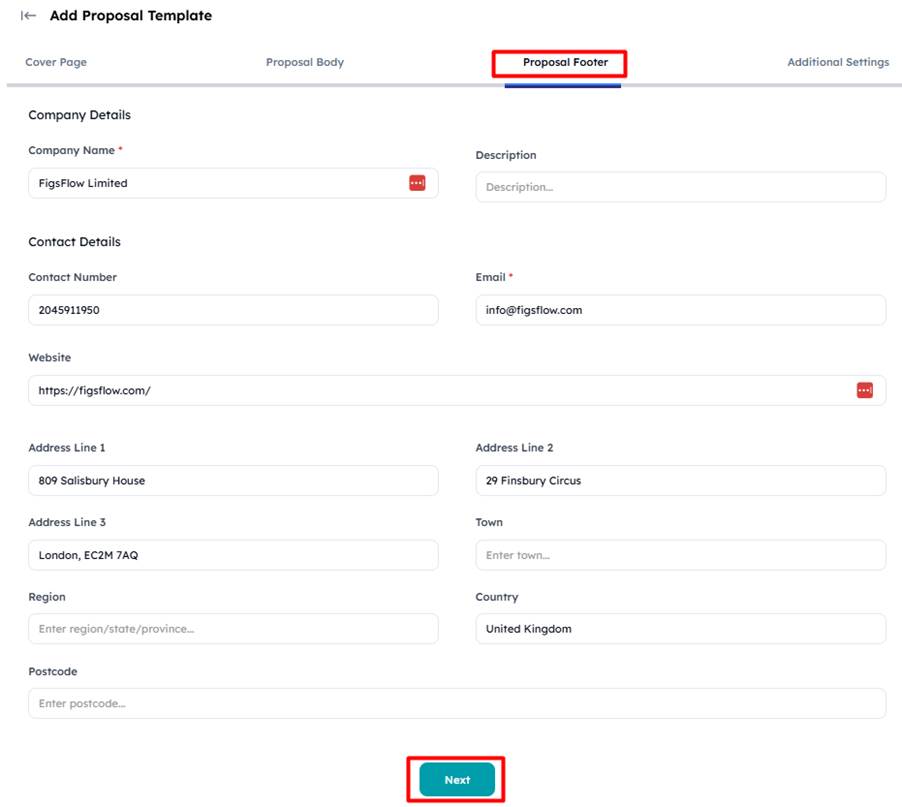Click the Address Line 1 field
The height and width of the screenshot is (807, 902).
point(233,480)
